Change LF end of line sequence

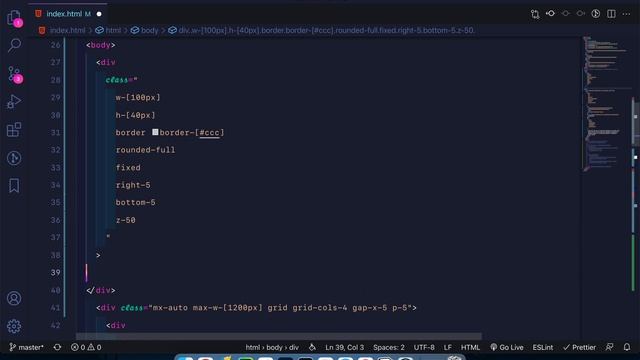pos(448,347)
